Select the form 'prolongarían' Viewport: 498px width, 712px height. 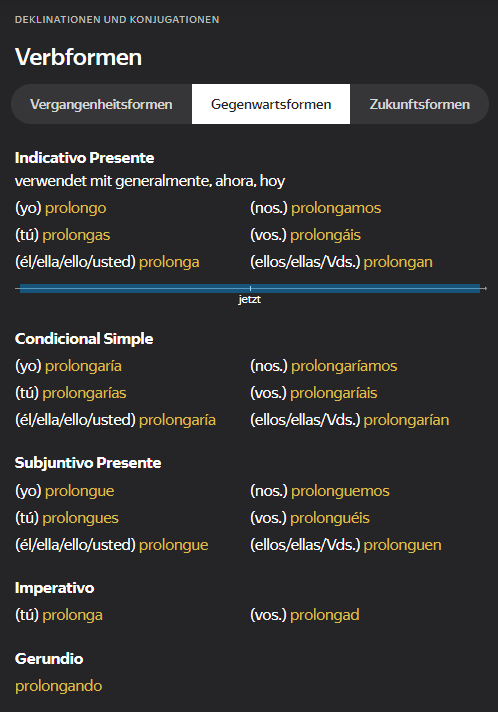406,420
